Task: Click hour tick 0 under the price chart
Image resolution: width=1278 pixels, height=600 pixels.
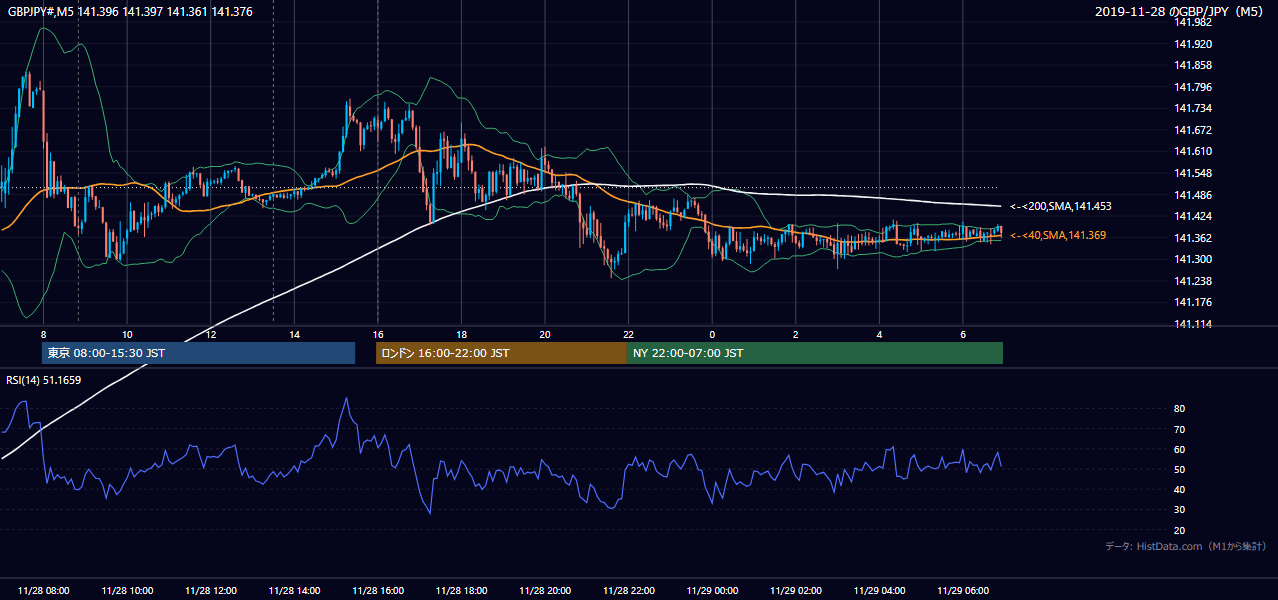Action: 712,334
